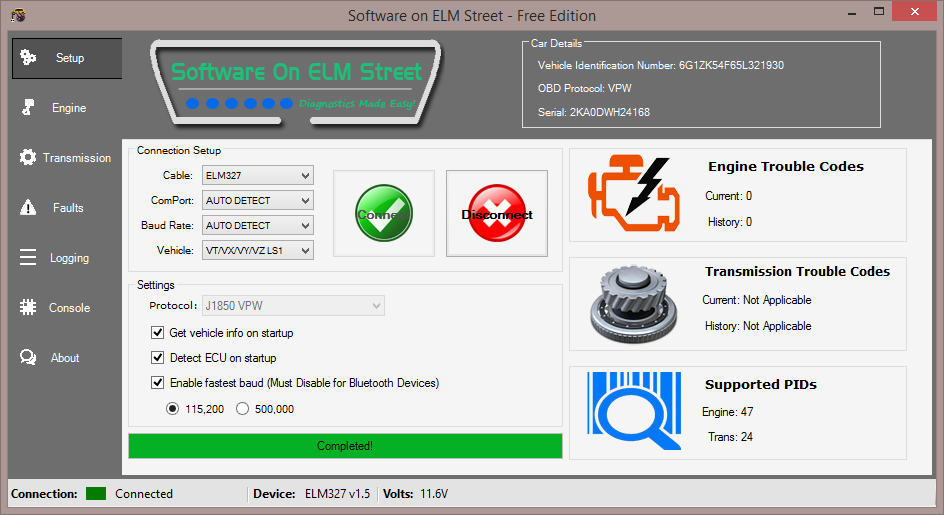
Task: Close the window with red X
Action: coord(914,12)
